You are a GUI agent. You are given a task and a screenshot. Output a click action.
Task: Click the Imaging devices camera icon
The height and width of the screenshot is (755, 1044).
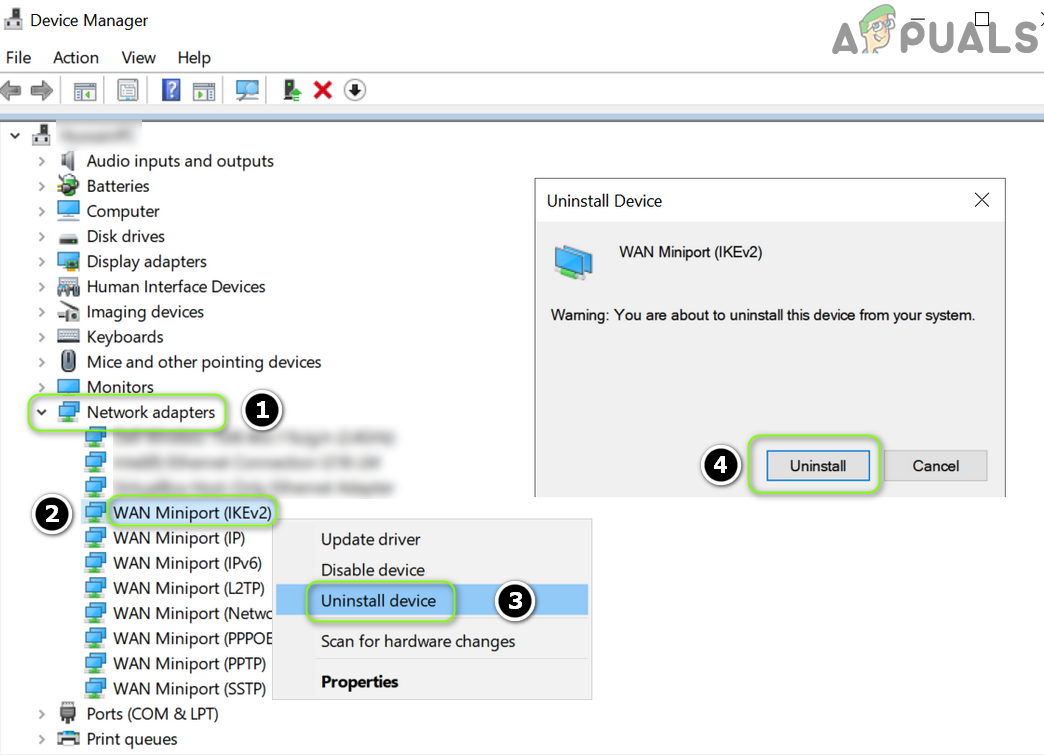point(68,312)
